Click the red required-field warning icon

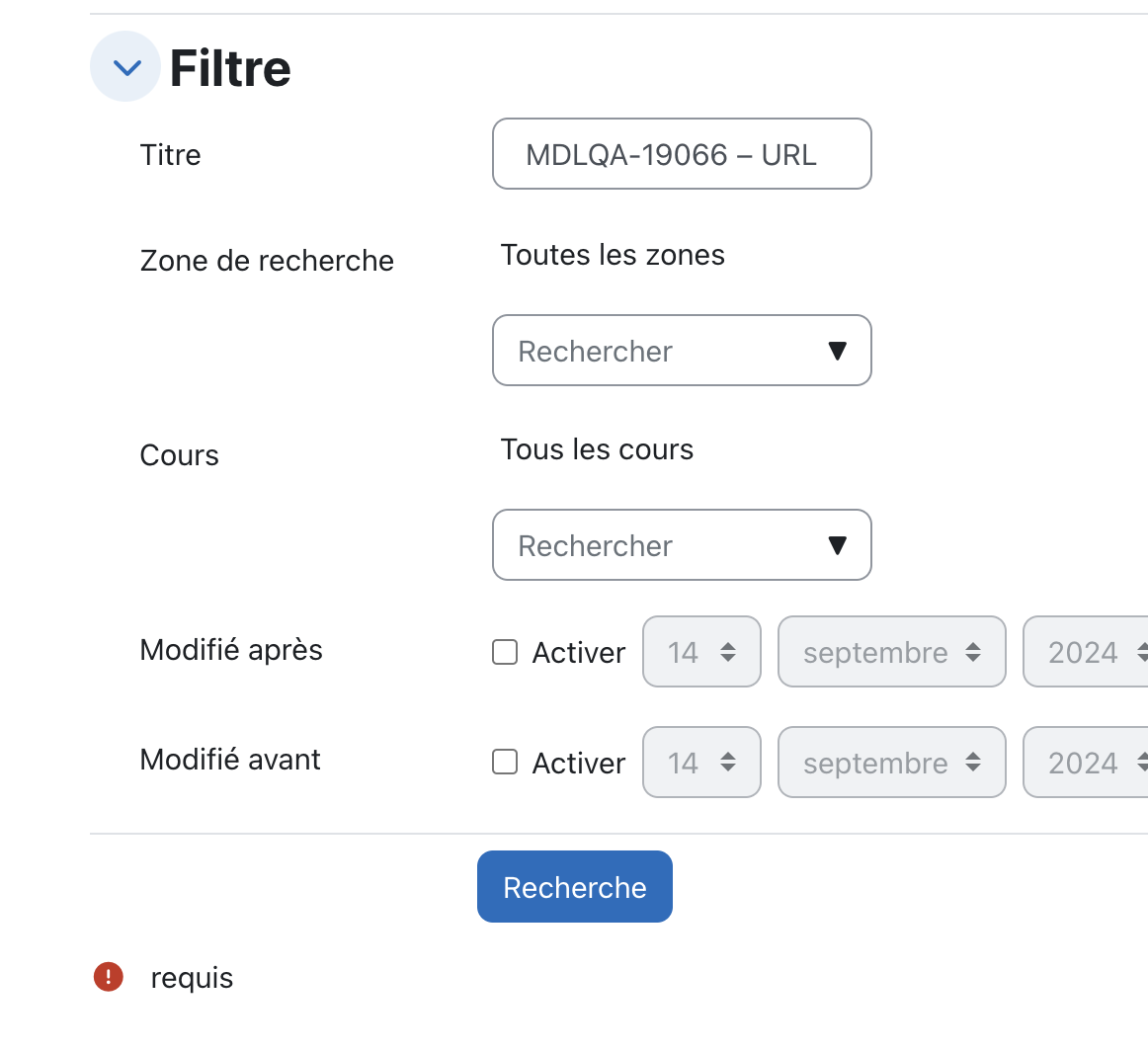pos(109,977)
